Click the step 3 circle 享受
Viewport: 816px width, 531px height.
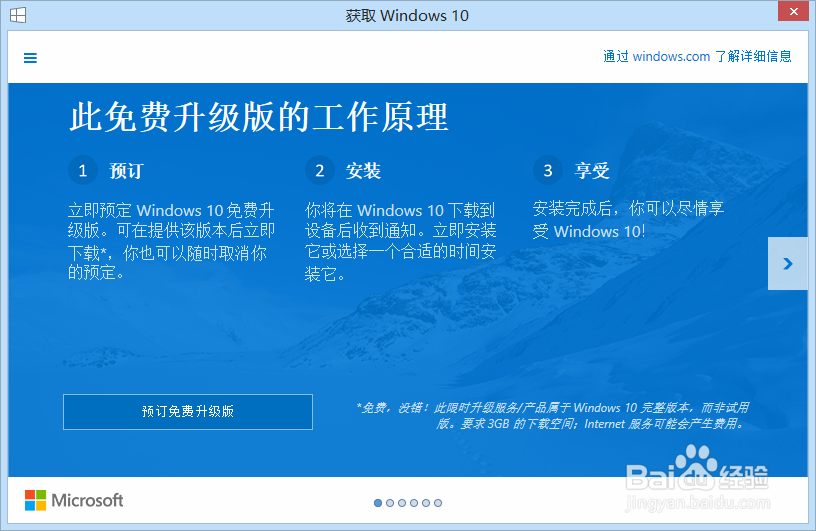(547, 170)
